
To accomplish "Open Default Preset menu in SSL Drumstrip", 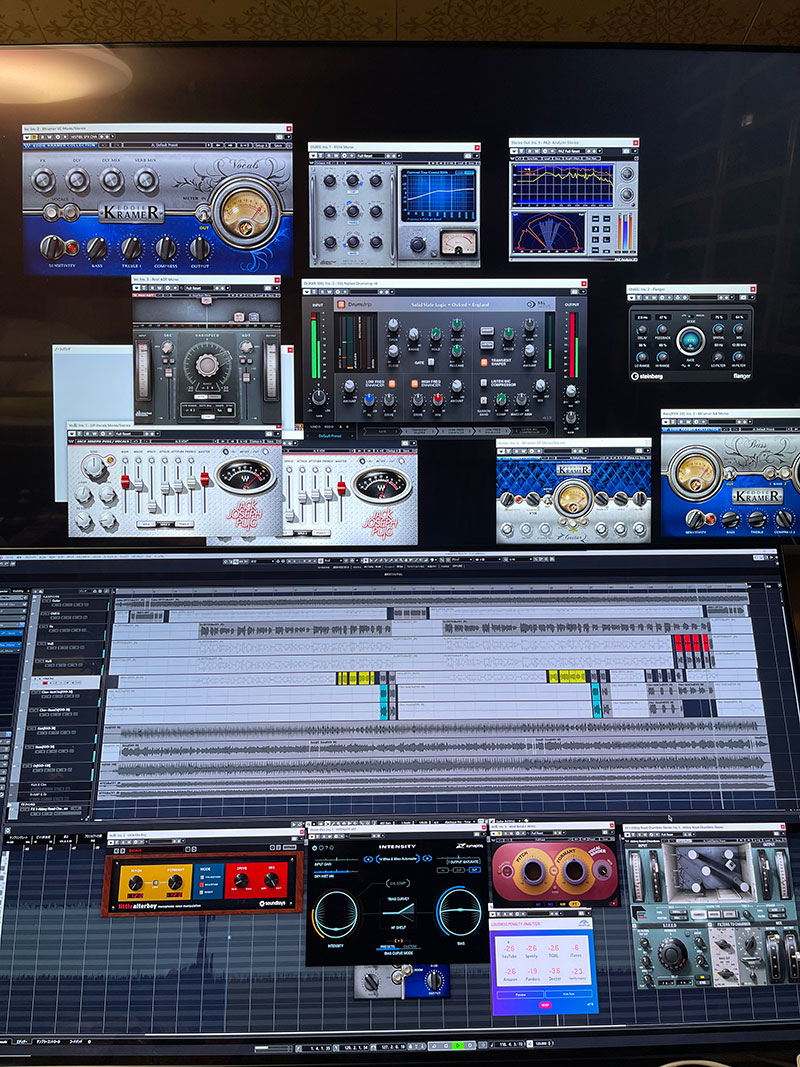I will pos(331,436).
